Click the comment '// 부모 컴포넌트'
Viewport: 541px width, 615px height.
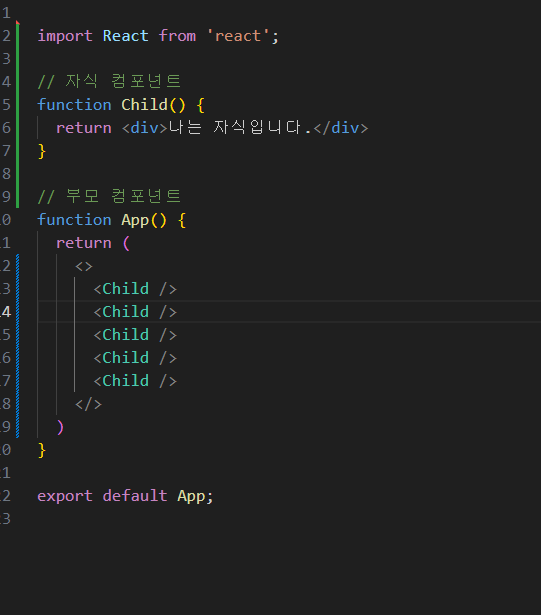(x=109, y=196)
